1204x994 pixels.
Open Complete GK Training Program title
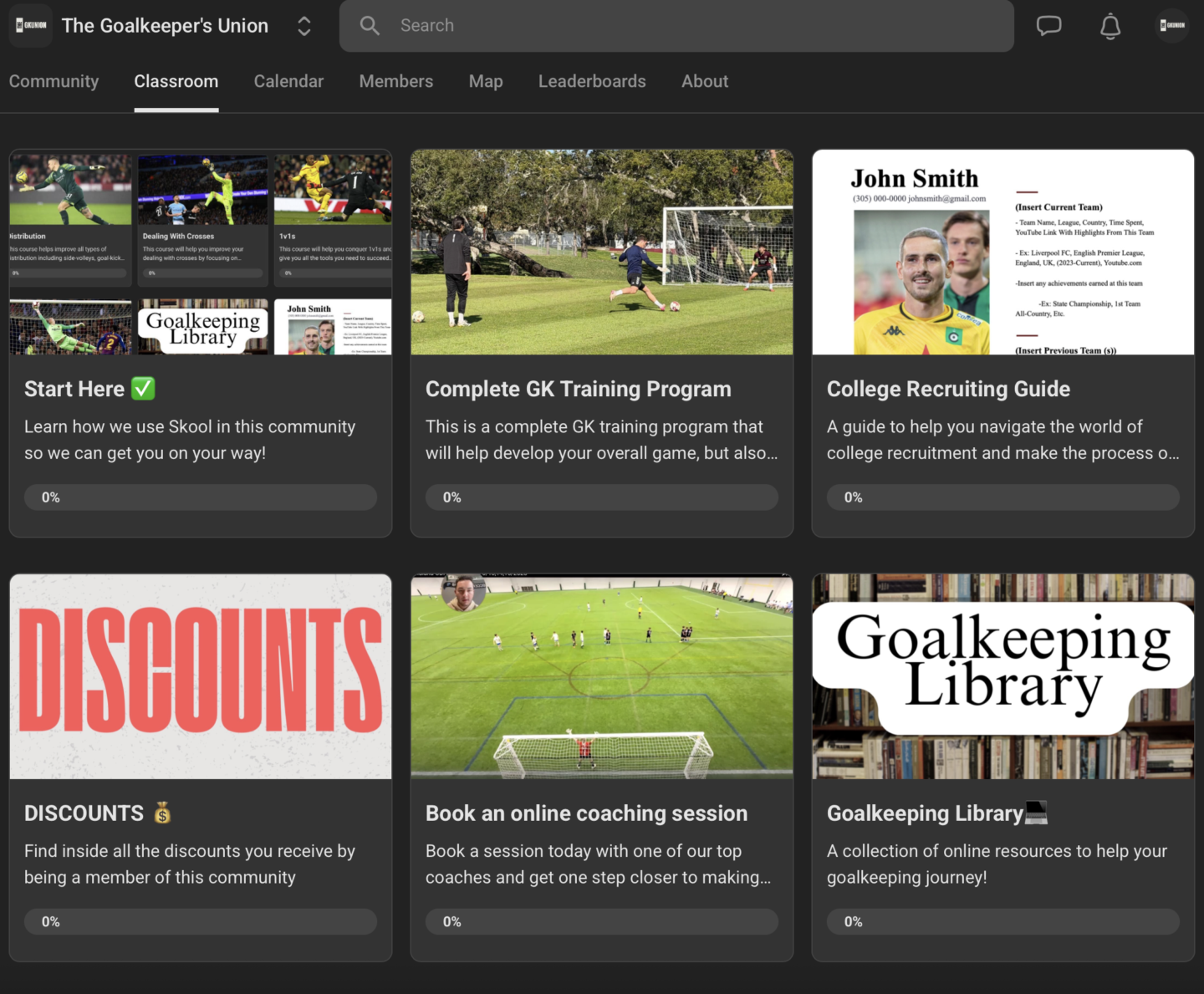(578, 389)
